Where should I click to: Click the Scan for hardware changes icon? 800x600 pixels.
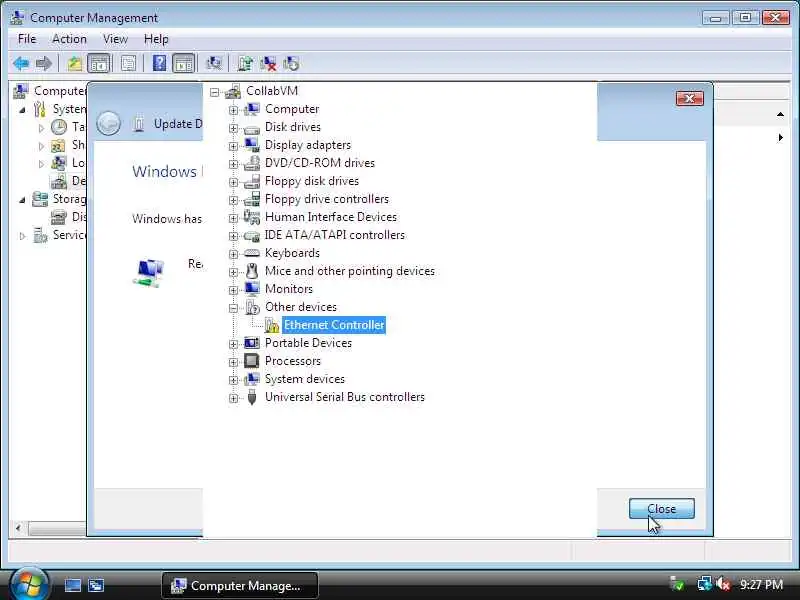click(x=213, y=64)
